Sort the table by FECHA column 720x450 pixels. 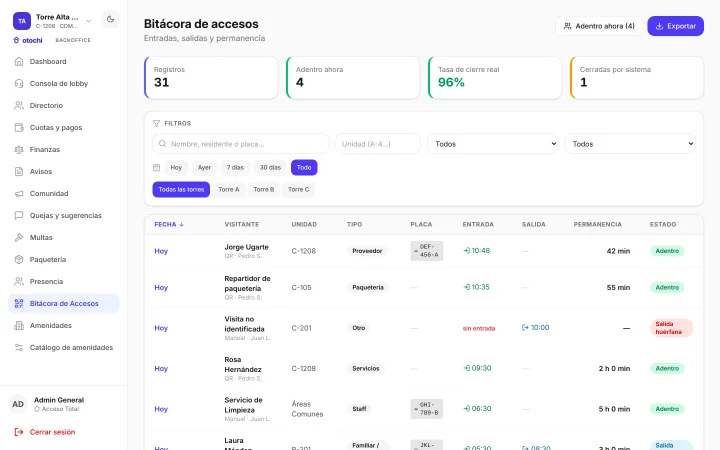[x=169, y=225]
